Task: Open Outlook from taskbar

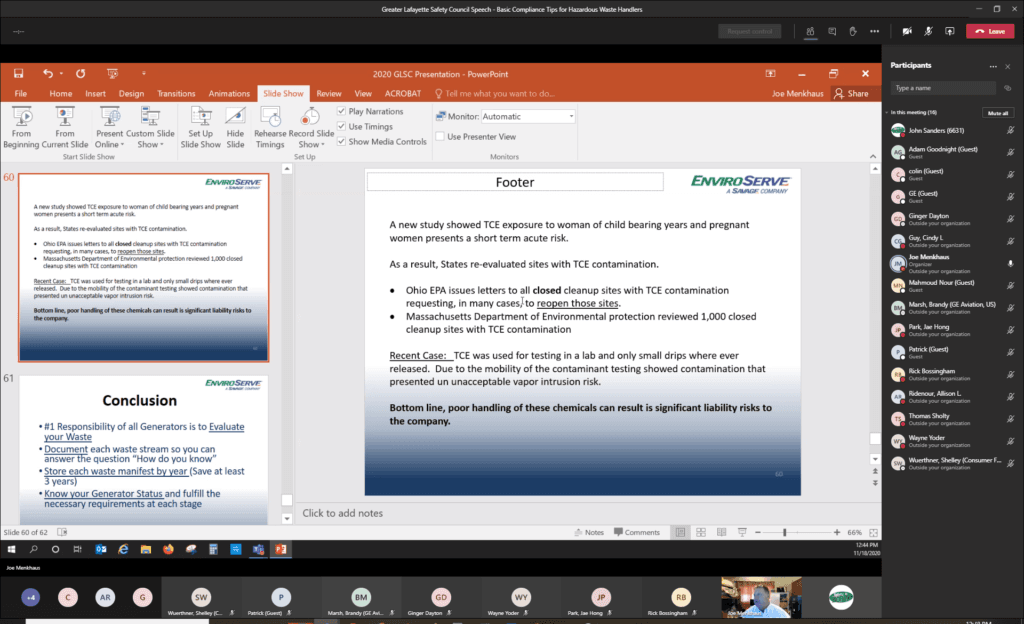Action: [101, 549]
